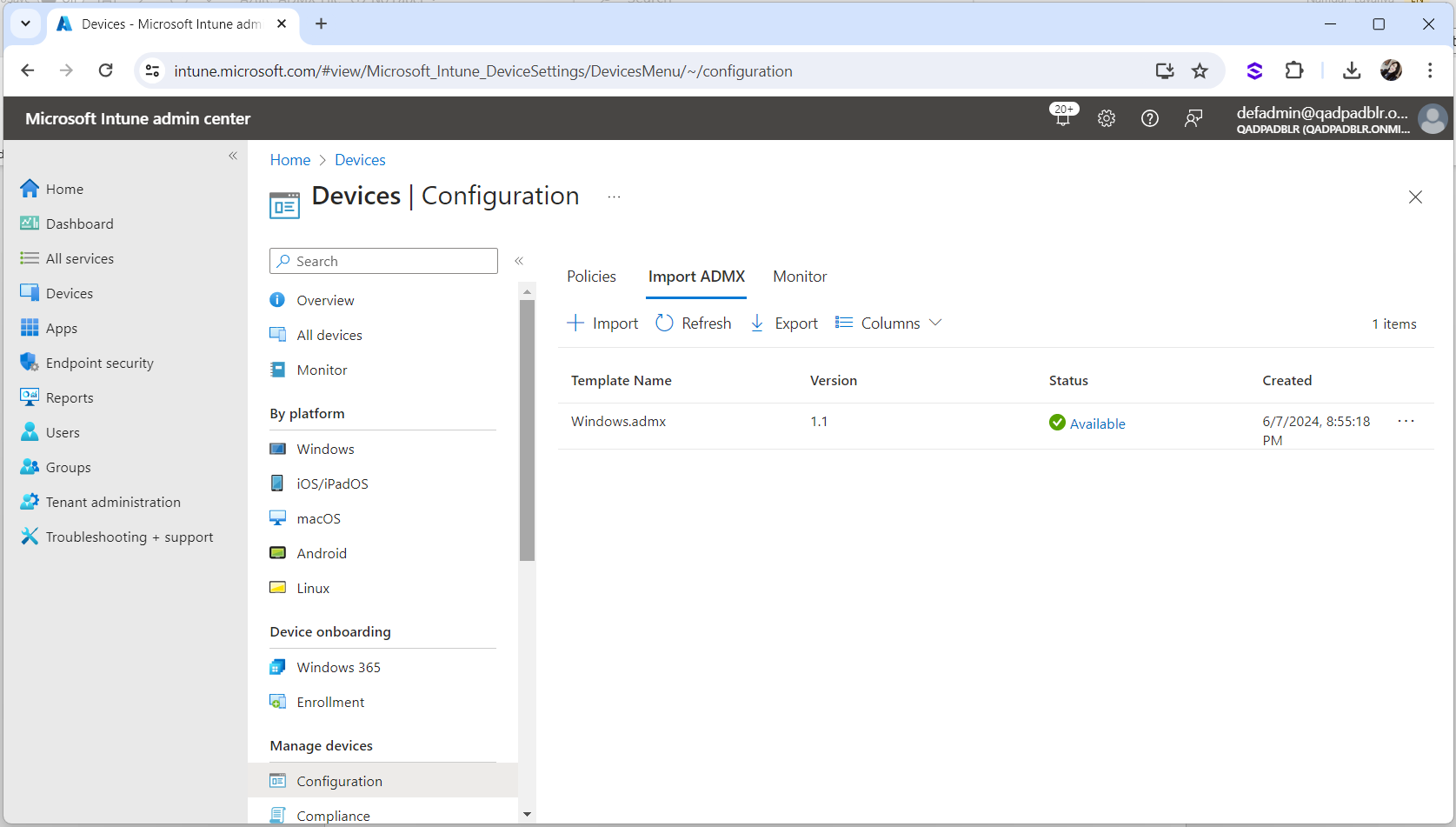Reload the page in the browser
The height and width of the screenshot is (827, 1456).
pos(105,70)
